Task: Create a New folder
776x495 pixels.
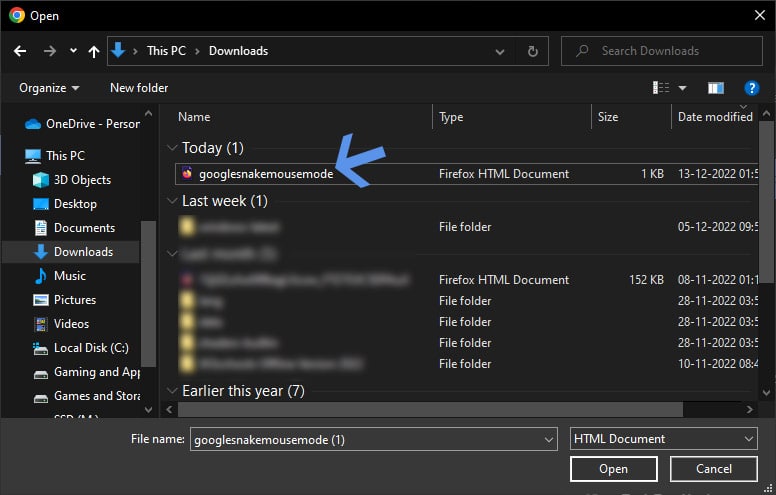Action: (x=139, y=88)
